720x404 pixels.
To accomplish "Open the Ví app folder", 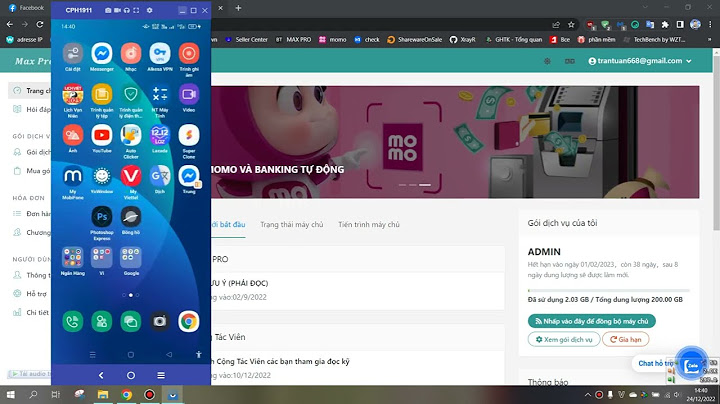I will click(x=101, y=258).
